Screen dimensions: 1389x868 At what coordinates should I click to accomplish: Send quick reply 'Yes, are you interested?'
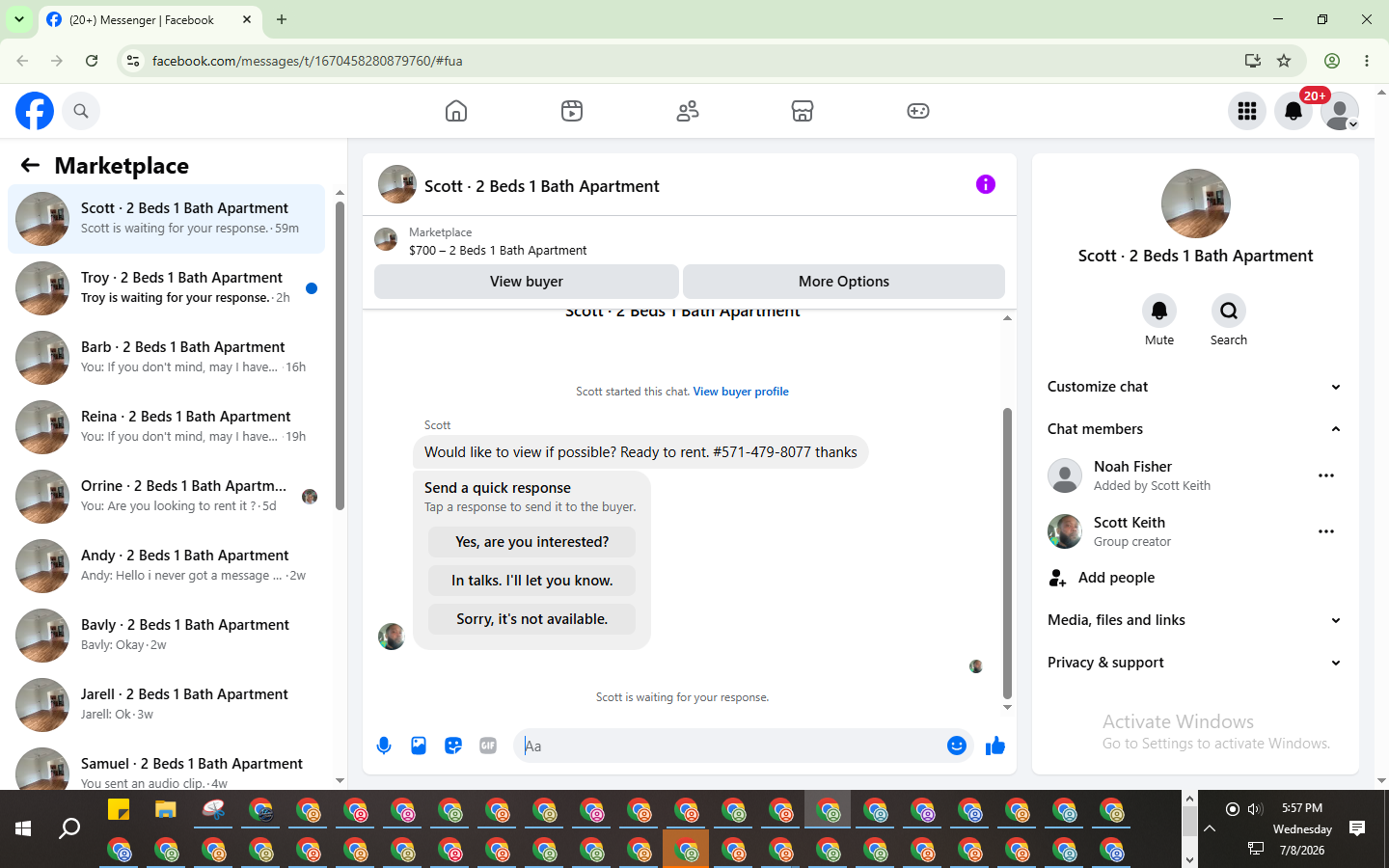[532, 542]
